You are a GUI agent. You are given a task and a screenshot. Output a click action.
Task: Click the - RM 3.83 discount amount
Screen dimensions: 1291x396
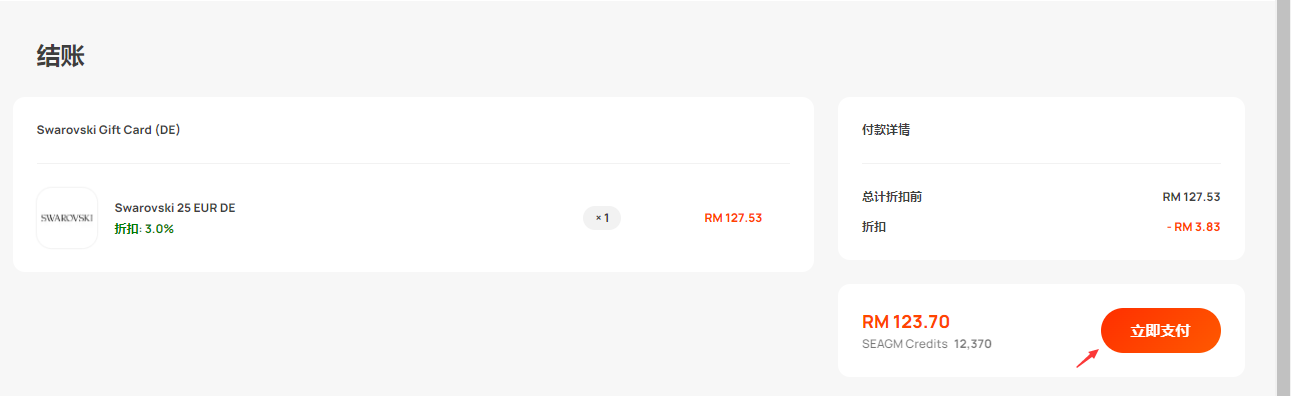[x=1193, y=227]
